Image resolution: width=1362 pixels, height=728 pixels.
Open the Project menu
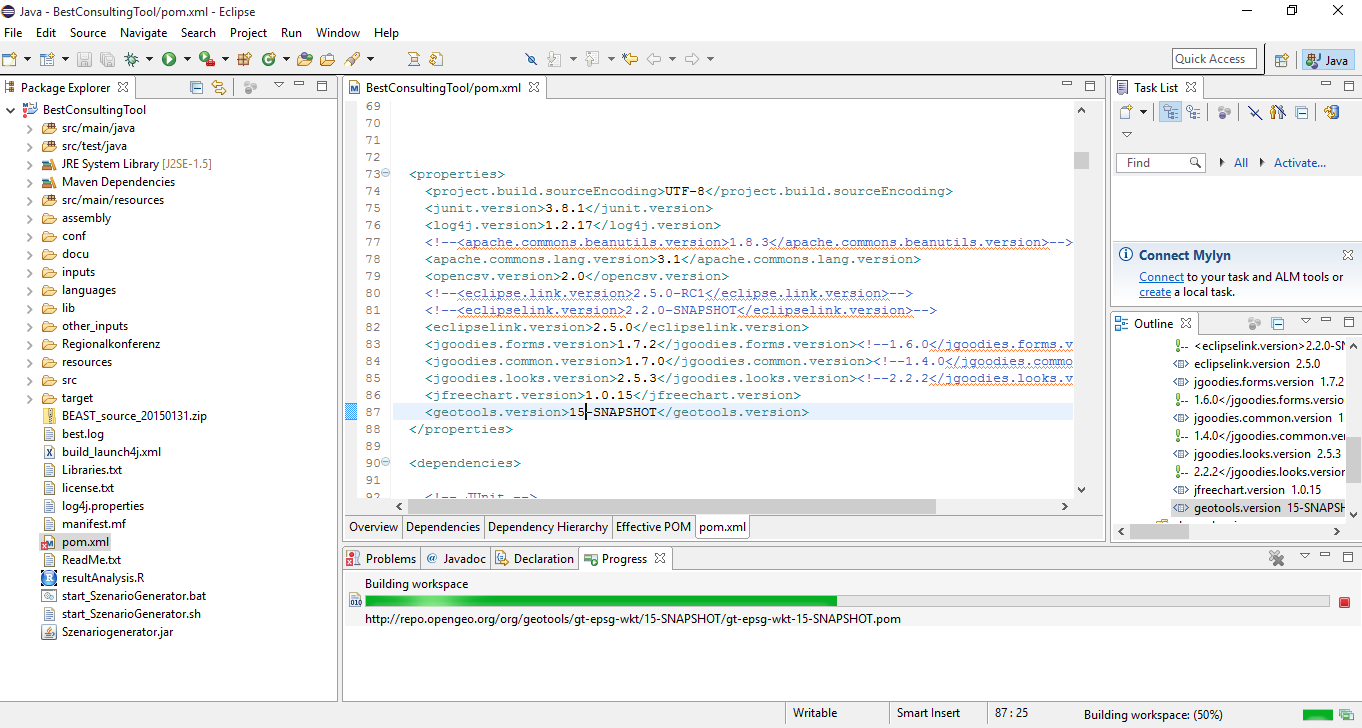[248, 33]
